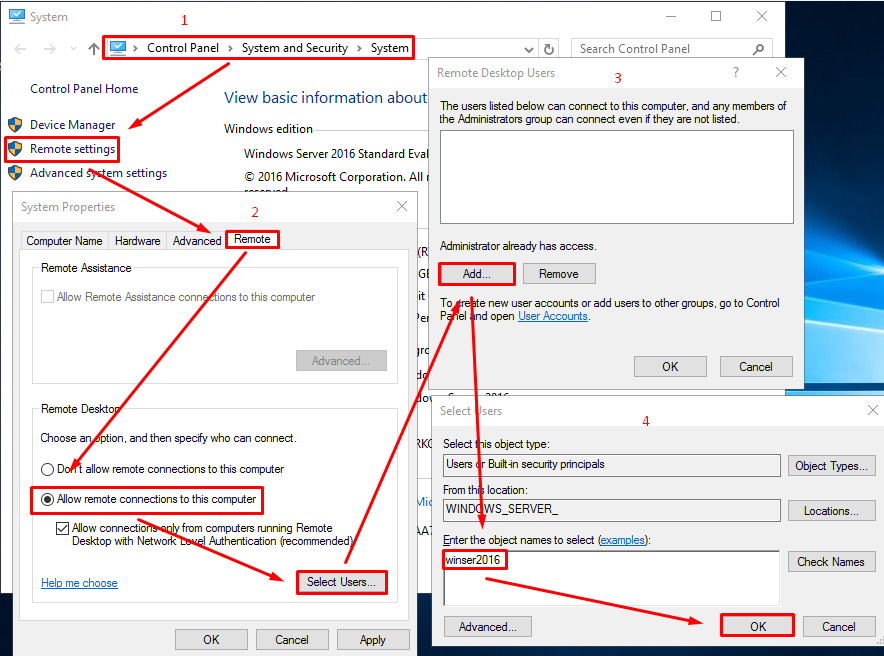
Task: Open the recent locations dropdown arrow
Action: pos(73,49)
